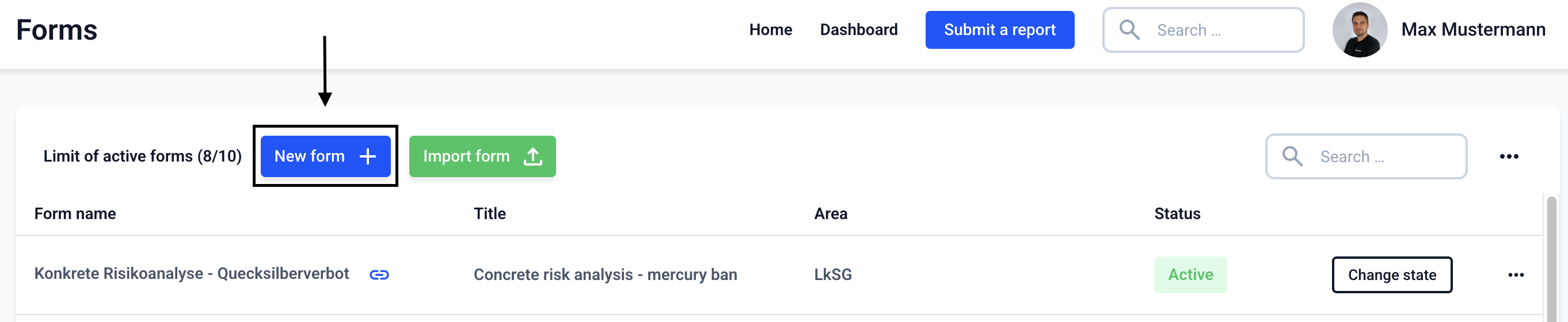Click the Import form button
1568x322 pixels.
click(x=481, y=157)
